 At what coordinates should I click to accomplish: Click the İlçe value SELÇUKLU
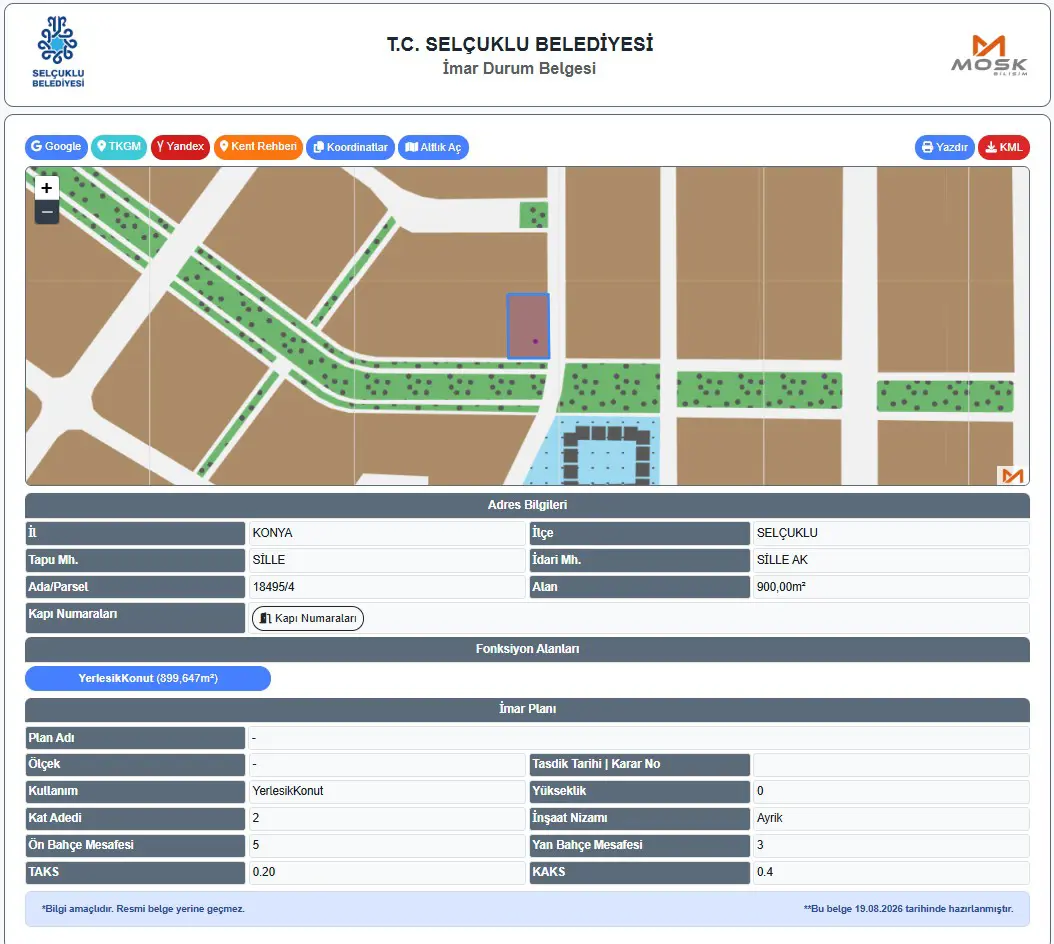(x=891, y=533)
